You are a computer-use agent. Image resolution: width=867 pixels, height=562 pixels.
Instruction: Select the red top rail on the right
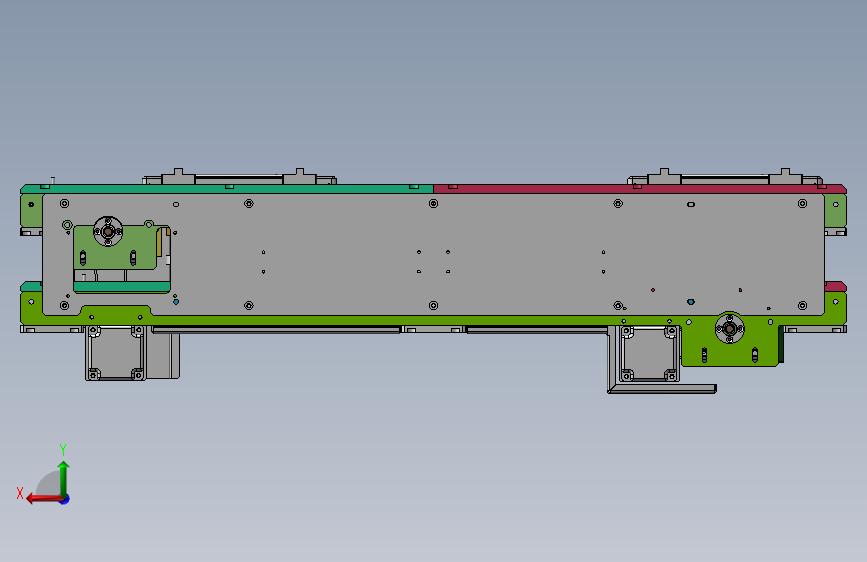(640, 189)
